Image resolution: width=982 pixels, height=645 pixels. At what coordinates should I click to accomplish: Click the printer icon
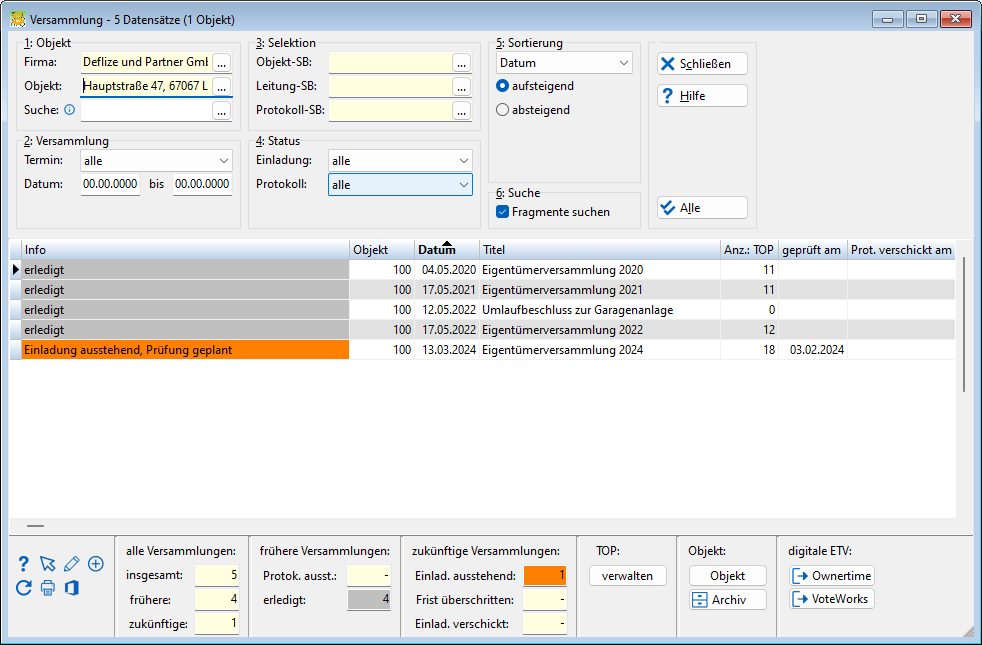coord(48,588)
